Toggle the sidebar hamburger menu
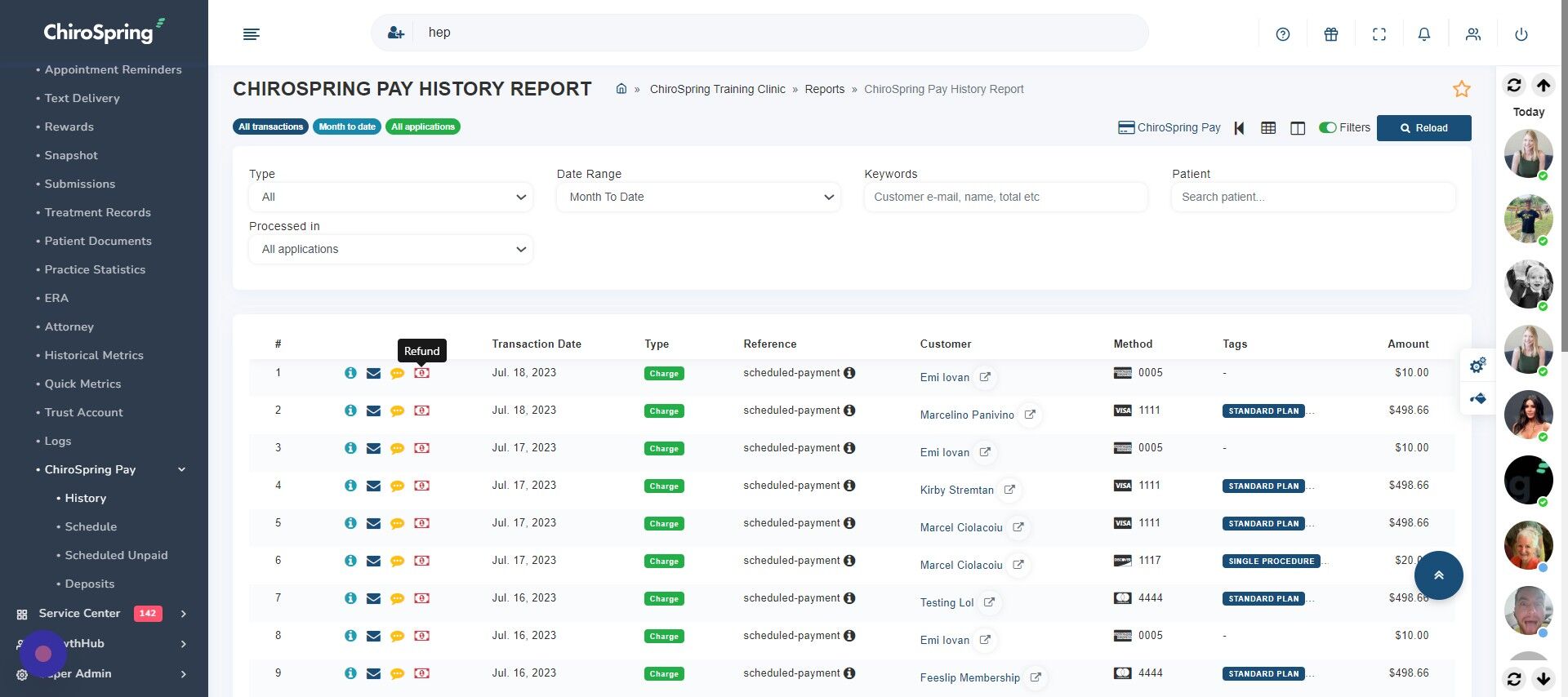Screen dimensions: 1568x697 point(252,34)
